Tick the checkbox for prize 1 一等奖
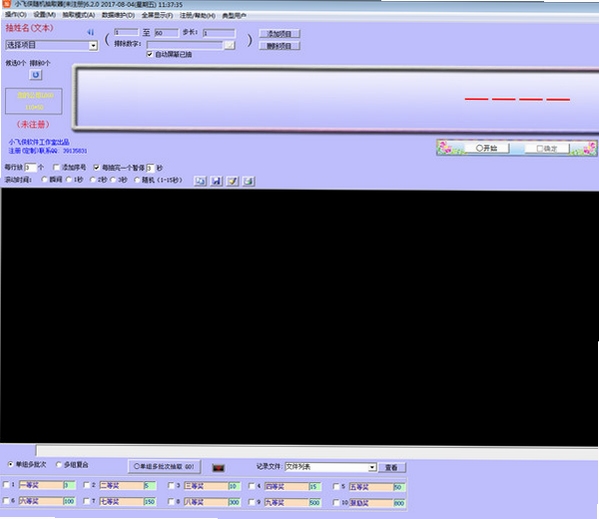Image resolution: width=599 pixels, height=519 pixels. coord(6,485)
